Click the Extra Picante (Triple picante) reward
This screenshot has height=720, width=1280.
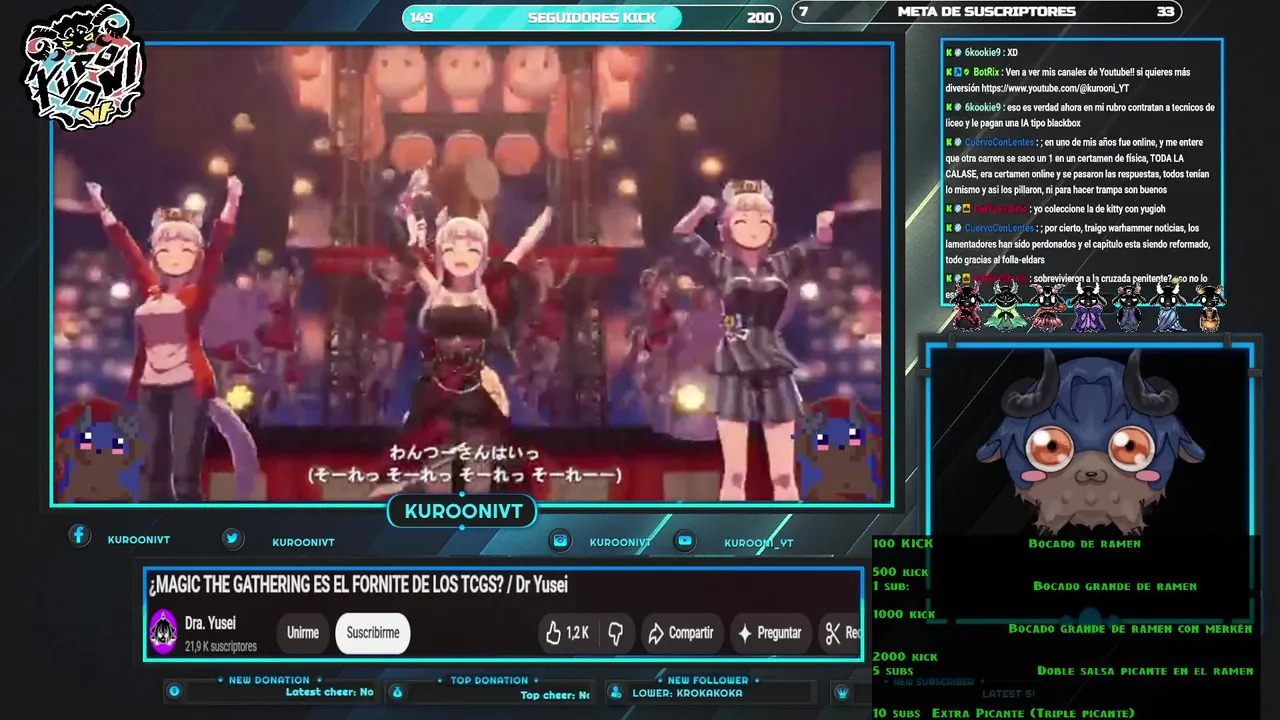pyautogui.click(x=1033, y=713)
